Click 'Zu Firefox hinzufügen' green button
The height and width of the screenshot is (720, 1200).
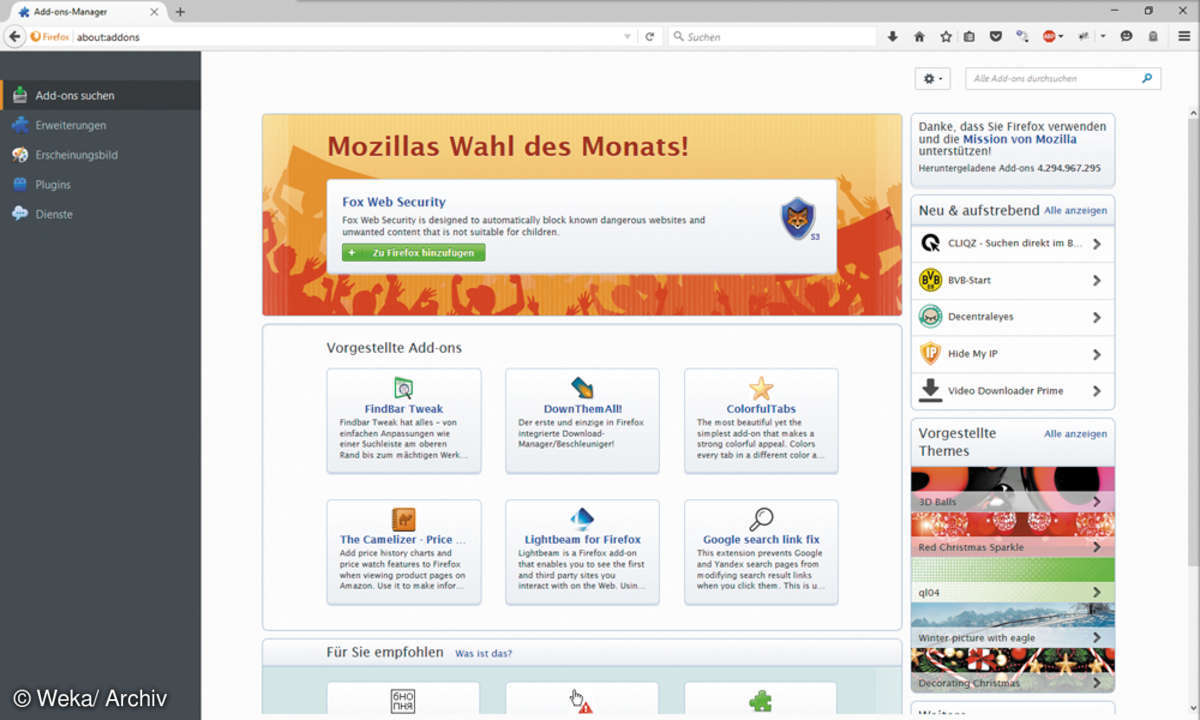414,253
